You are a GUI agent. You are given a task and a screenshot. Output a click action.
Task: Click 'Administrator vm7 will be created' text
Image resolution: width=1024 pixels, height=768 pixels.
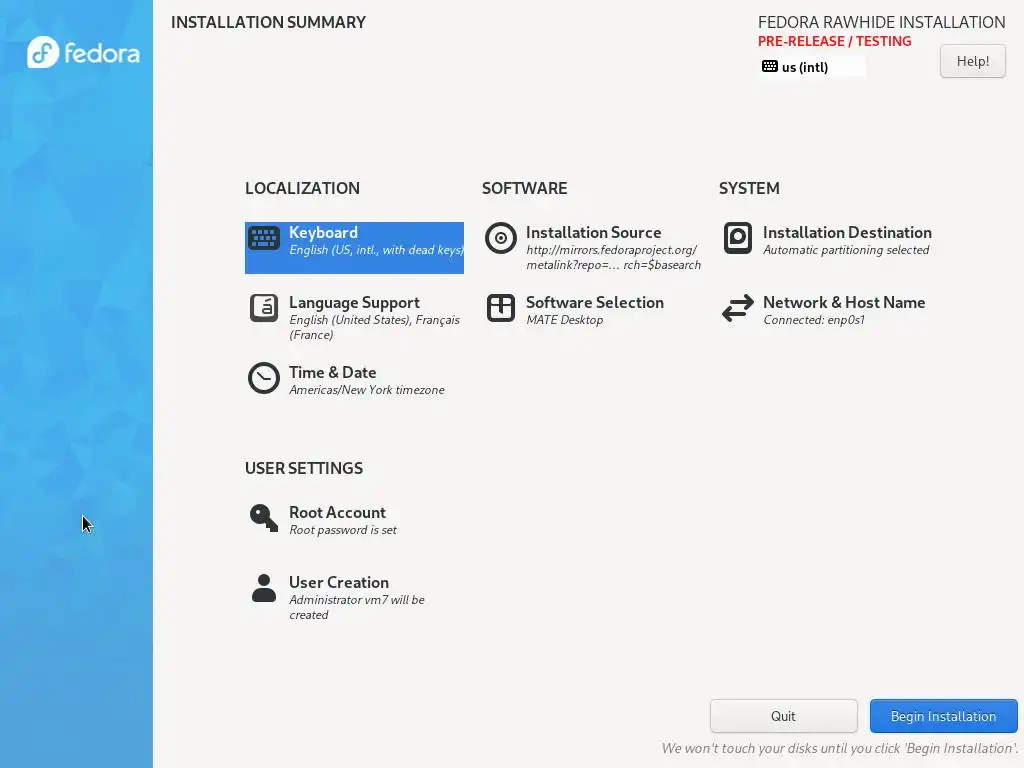(x=357, y=607)
